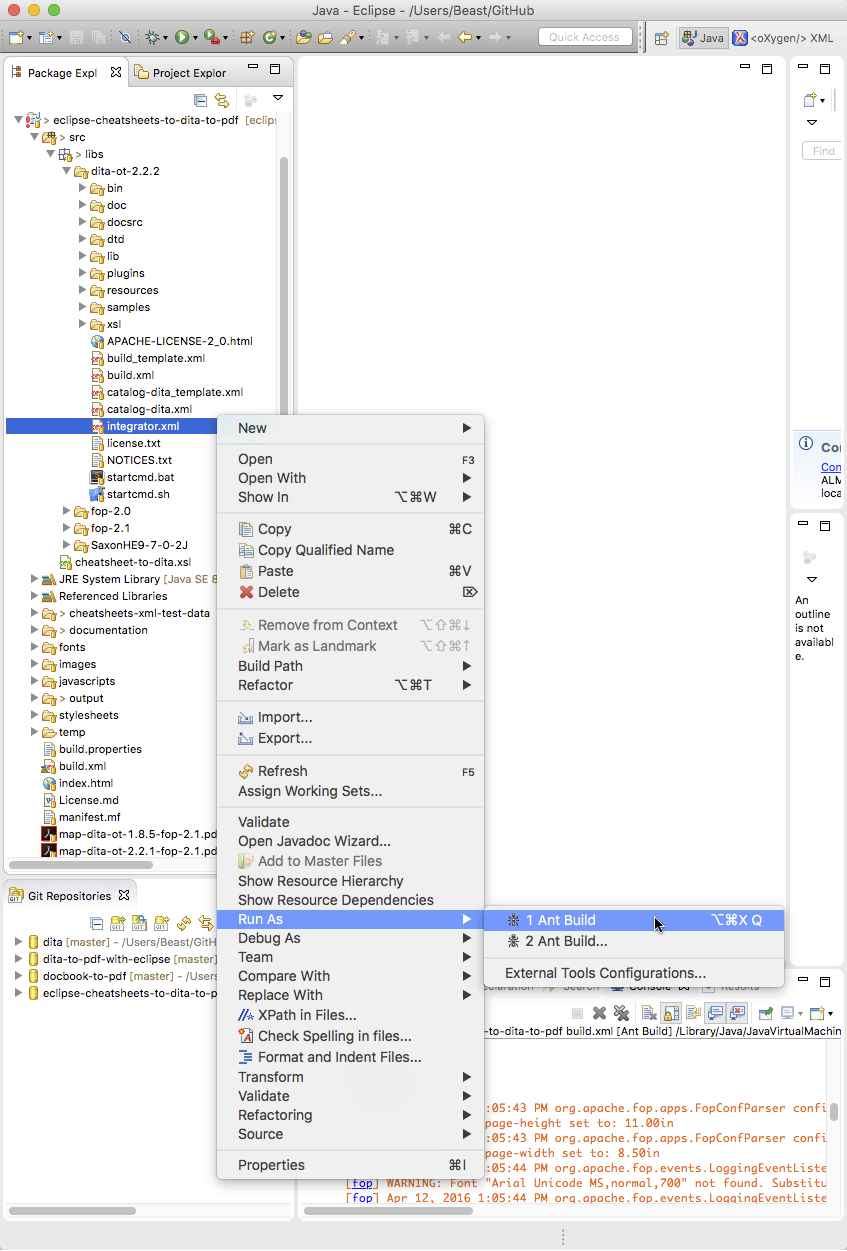
Task: Select cheatsheet-to-dita.xsl file
Action: point(132,562)
